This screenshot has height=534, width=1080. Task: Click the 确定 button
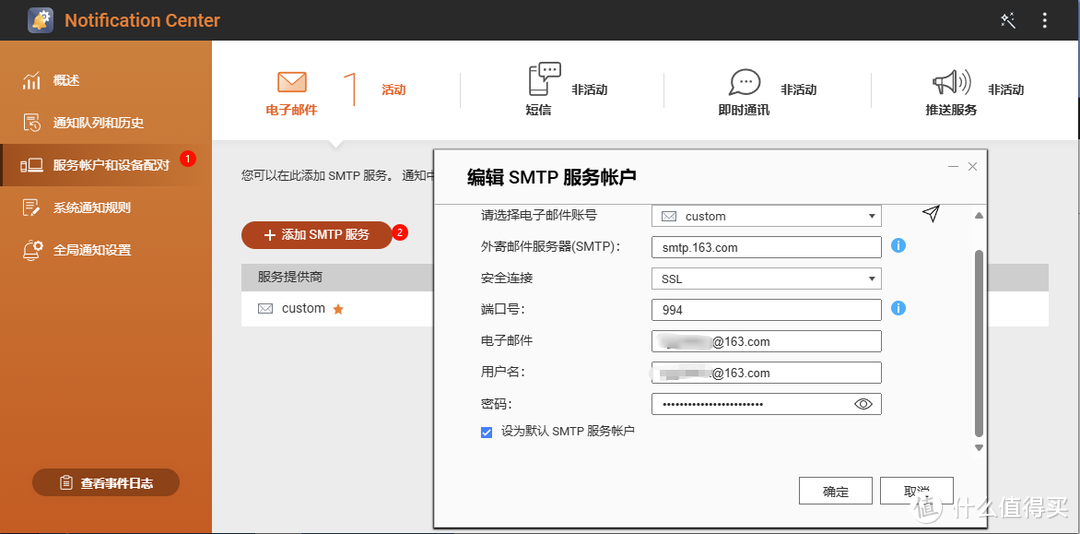coord(835,491)
